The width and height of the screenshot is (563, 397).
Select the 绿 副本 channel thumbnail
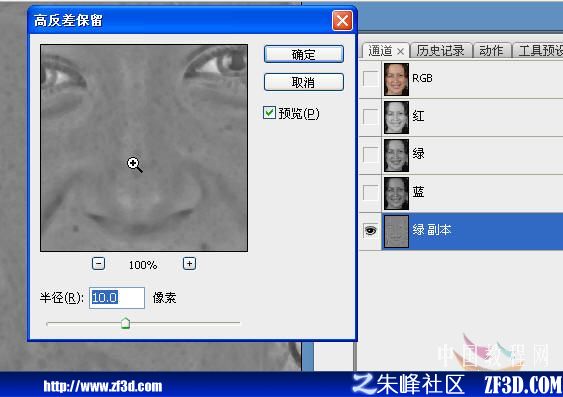396,232
